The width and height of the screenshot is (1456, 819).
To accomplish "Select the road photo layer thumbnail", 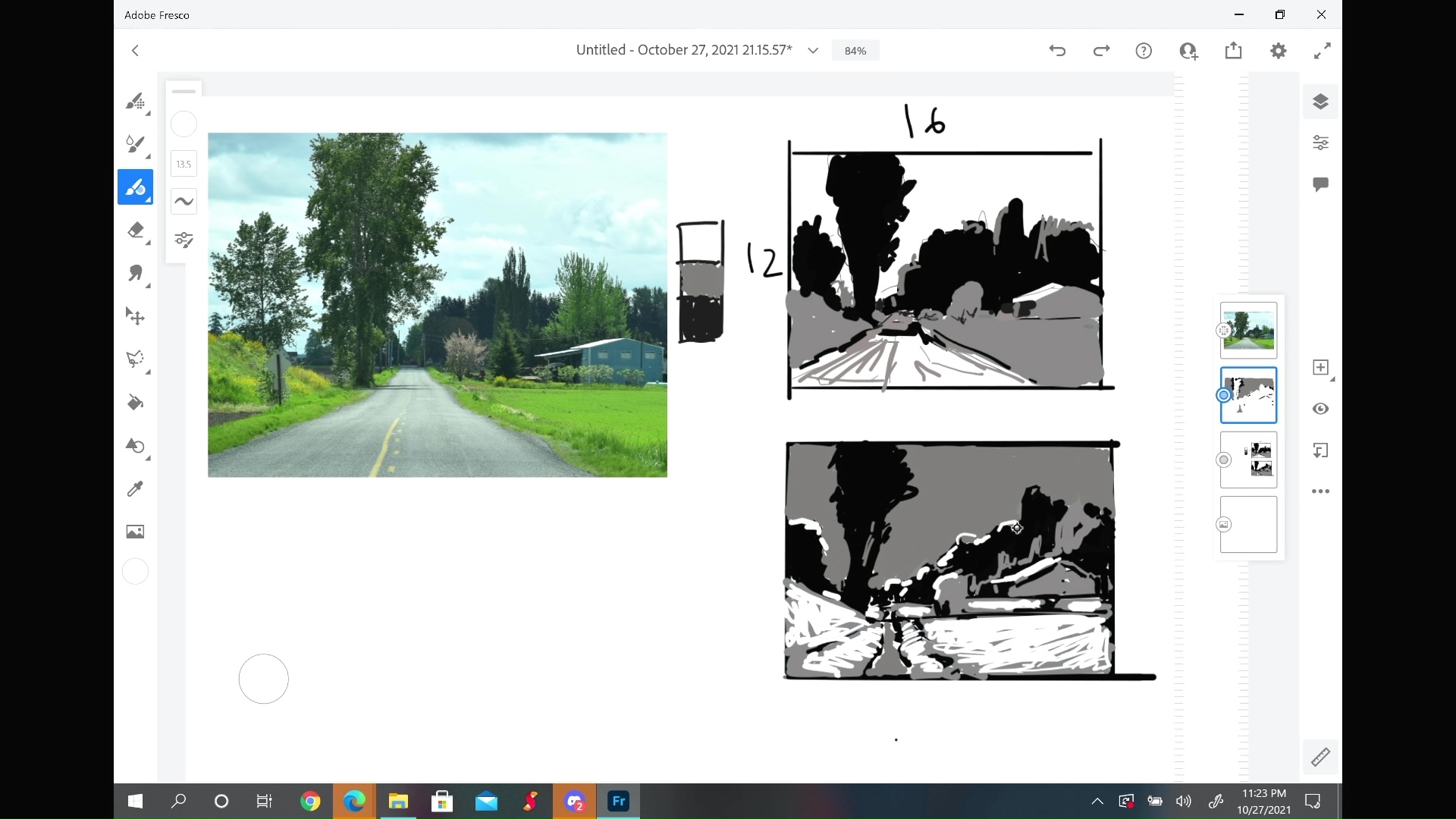I will pos(1248,331).
